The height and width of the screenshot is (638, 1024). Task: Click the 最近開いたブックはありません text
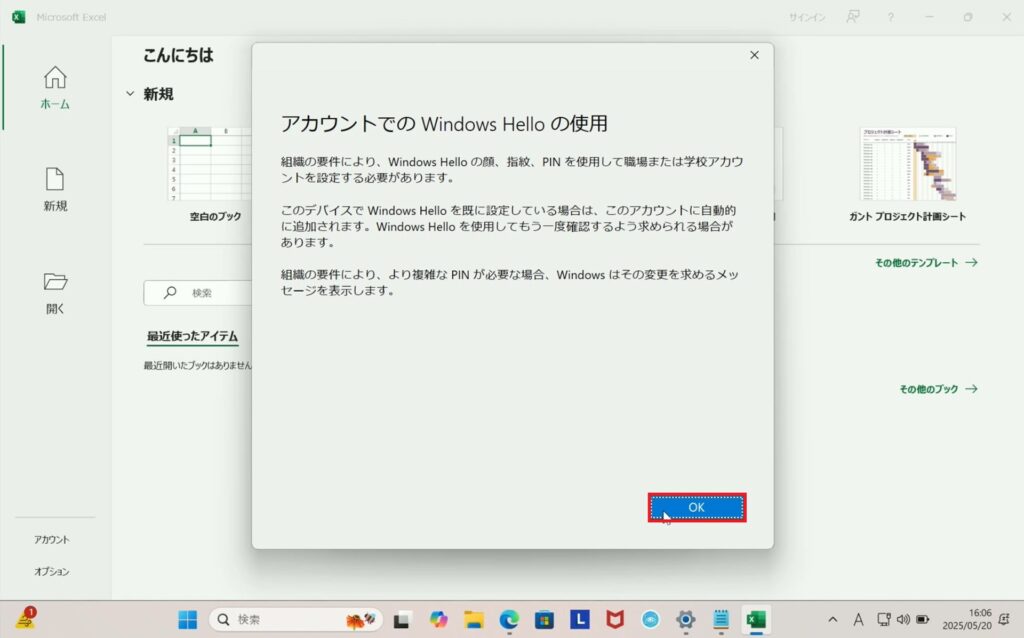[x=198, y=366]
